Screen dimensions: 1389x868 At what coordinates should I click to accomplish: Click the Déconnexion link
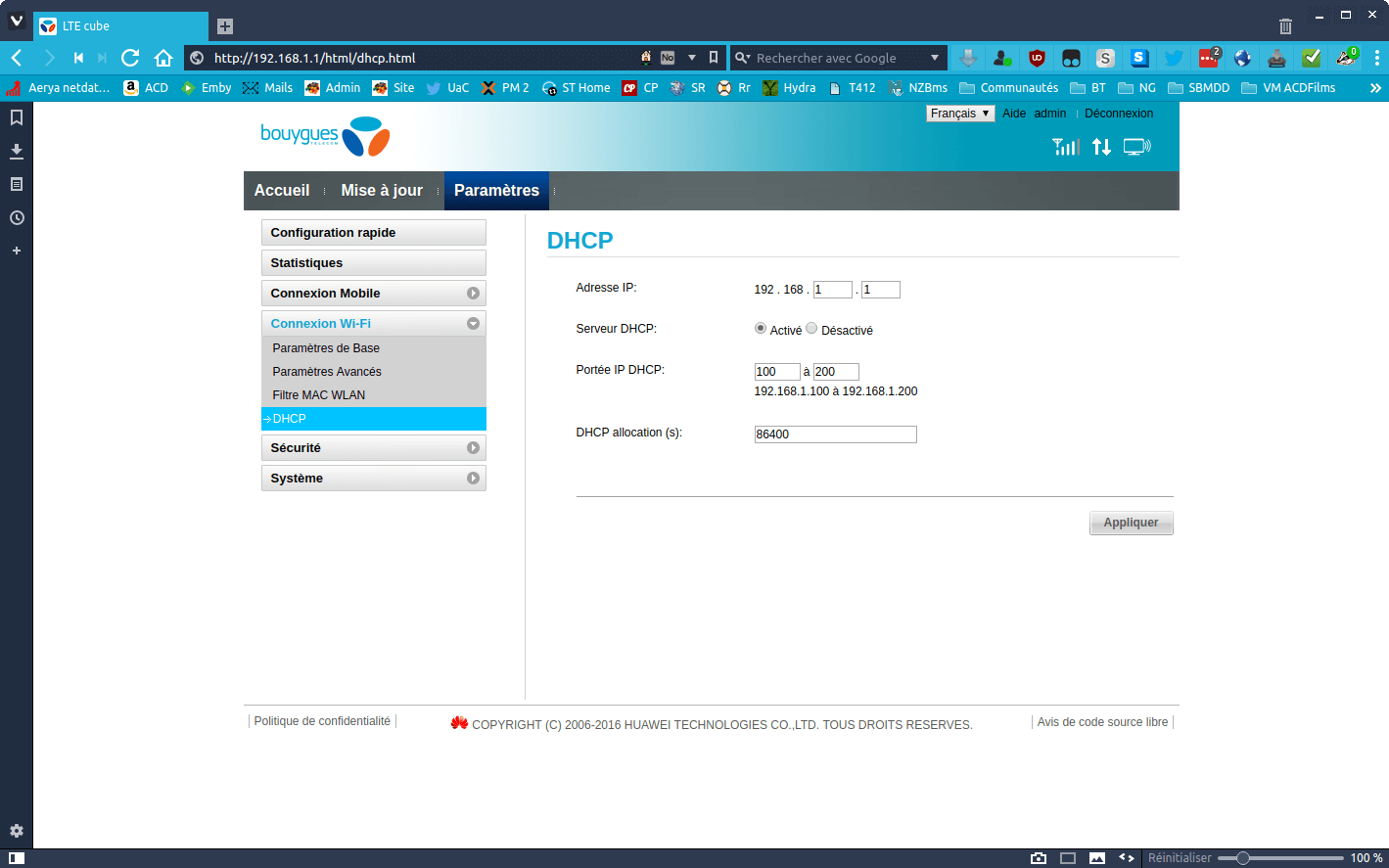click(1119, 114)
